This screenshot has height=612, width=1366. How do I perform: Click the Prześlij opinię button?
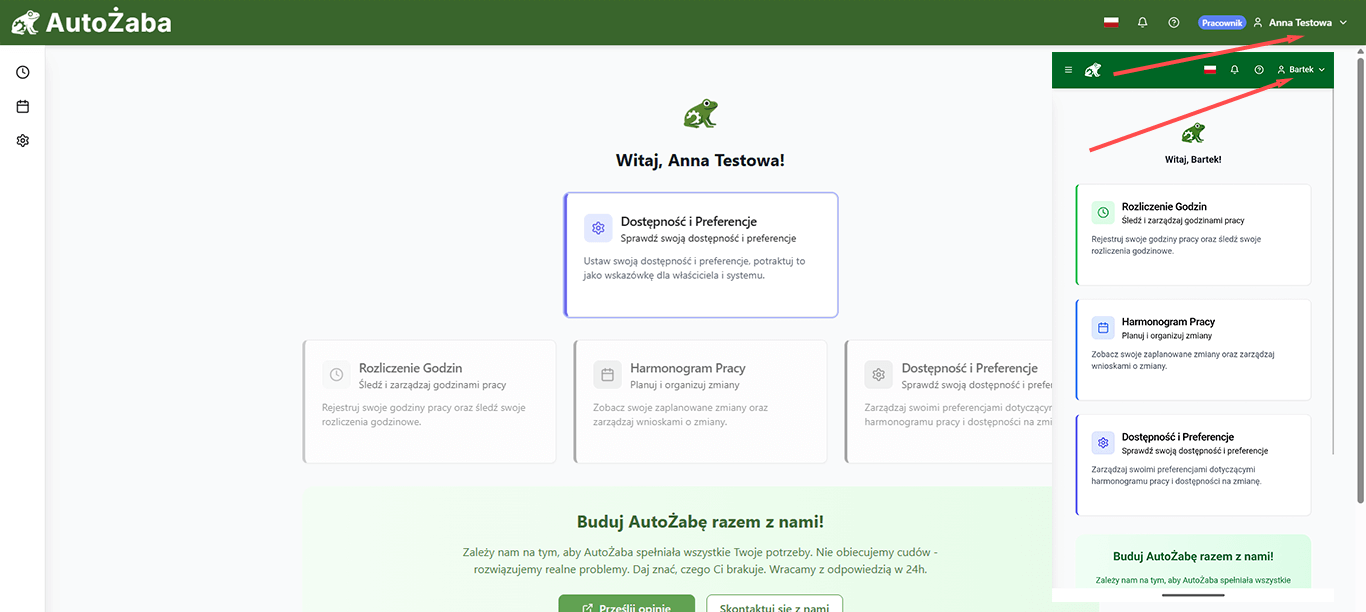627,604
